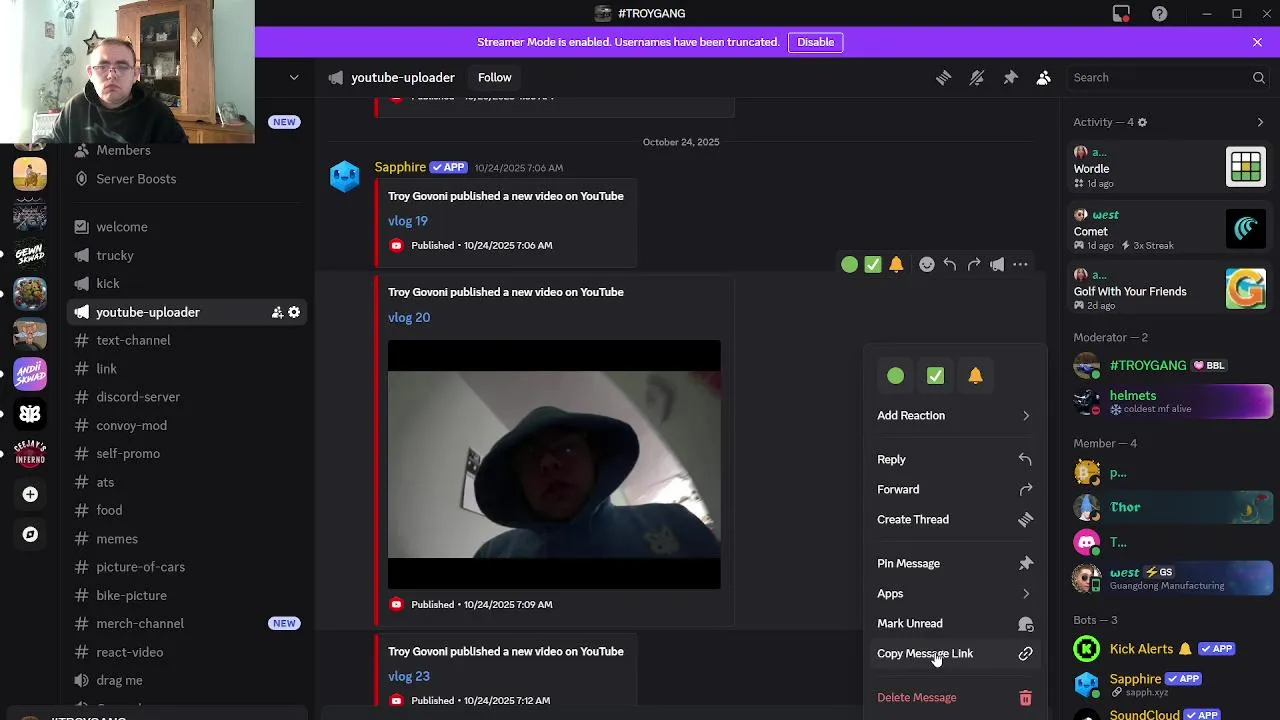
Task: Choose Copy Message Link in context menu
Action: (955, 653)
